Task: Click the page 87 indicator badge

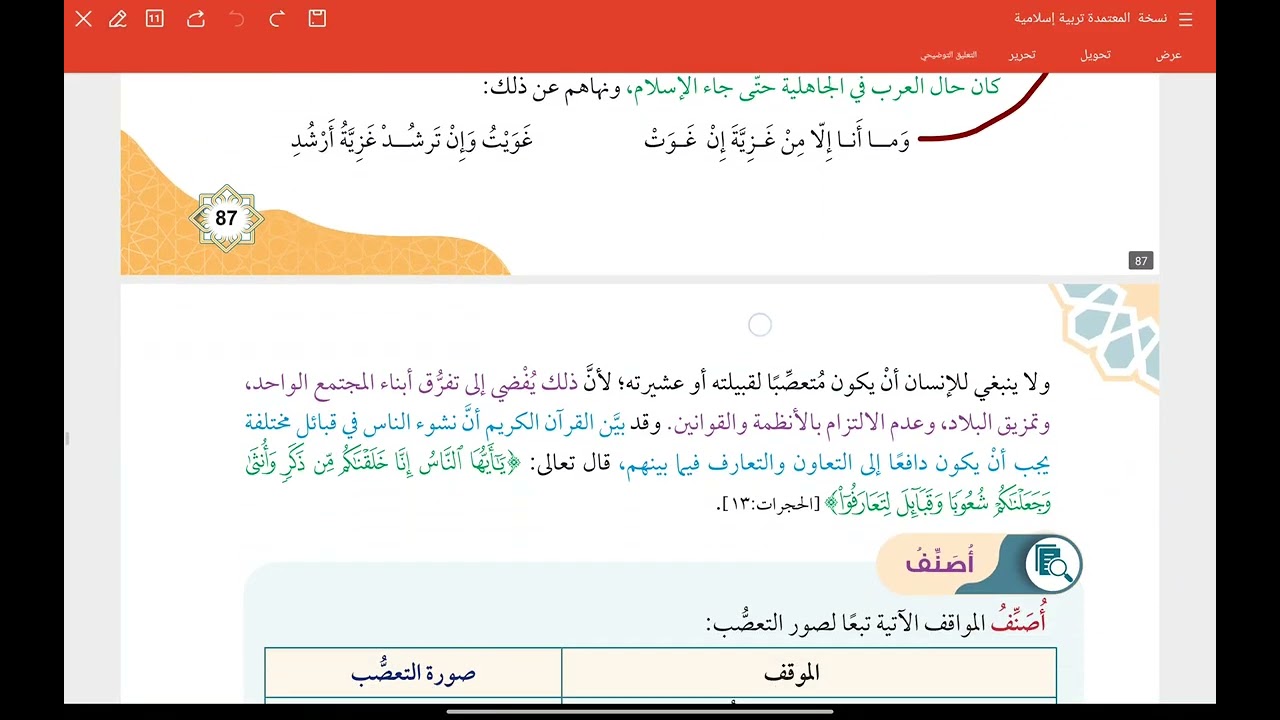Action: coord(1141,261)
